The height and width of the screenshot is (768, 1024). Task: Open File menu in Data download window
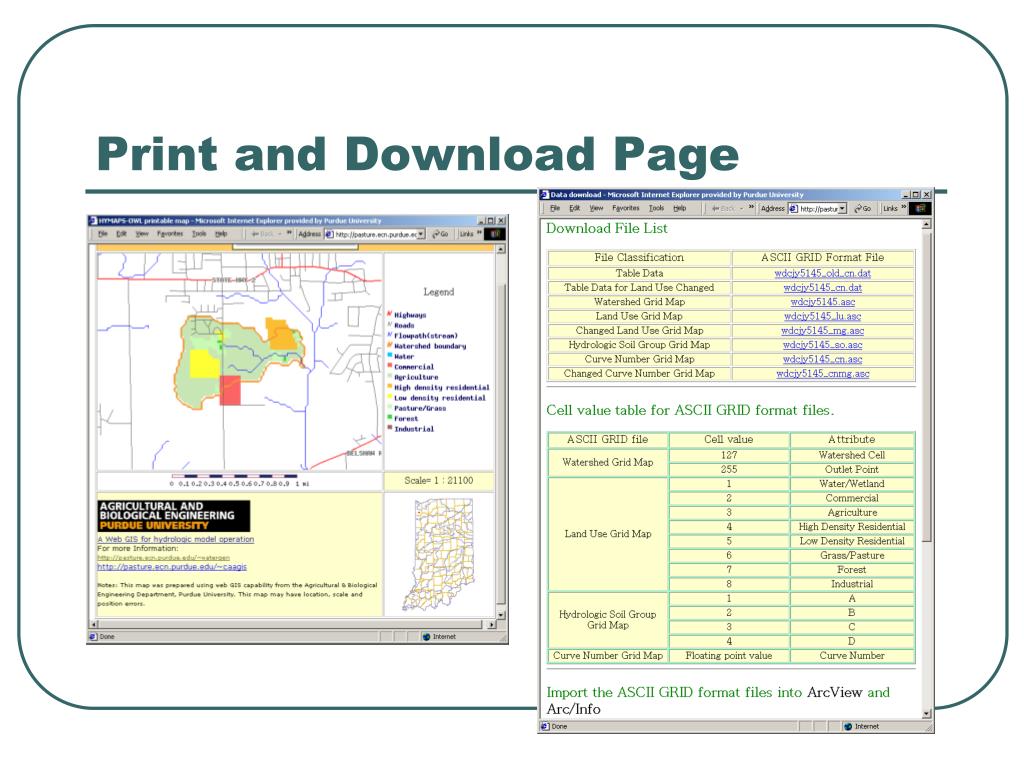[x=555, y=208]
